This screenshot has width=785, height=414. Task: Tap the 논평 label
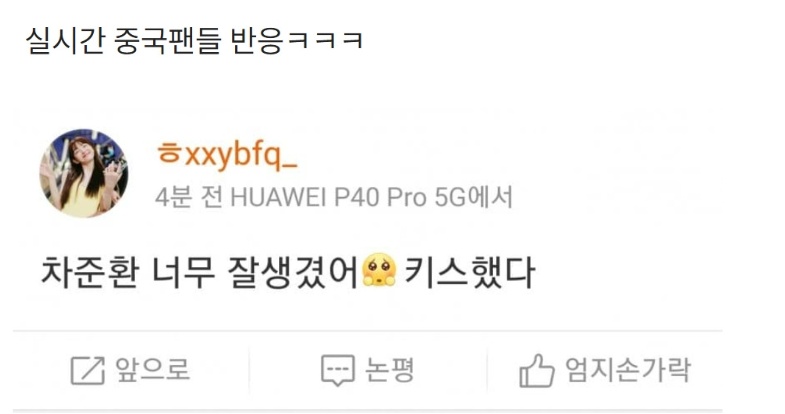(389, 369)
